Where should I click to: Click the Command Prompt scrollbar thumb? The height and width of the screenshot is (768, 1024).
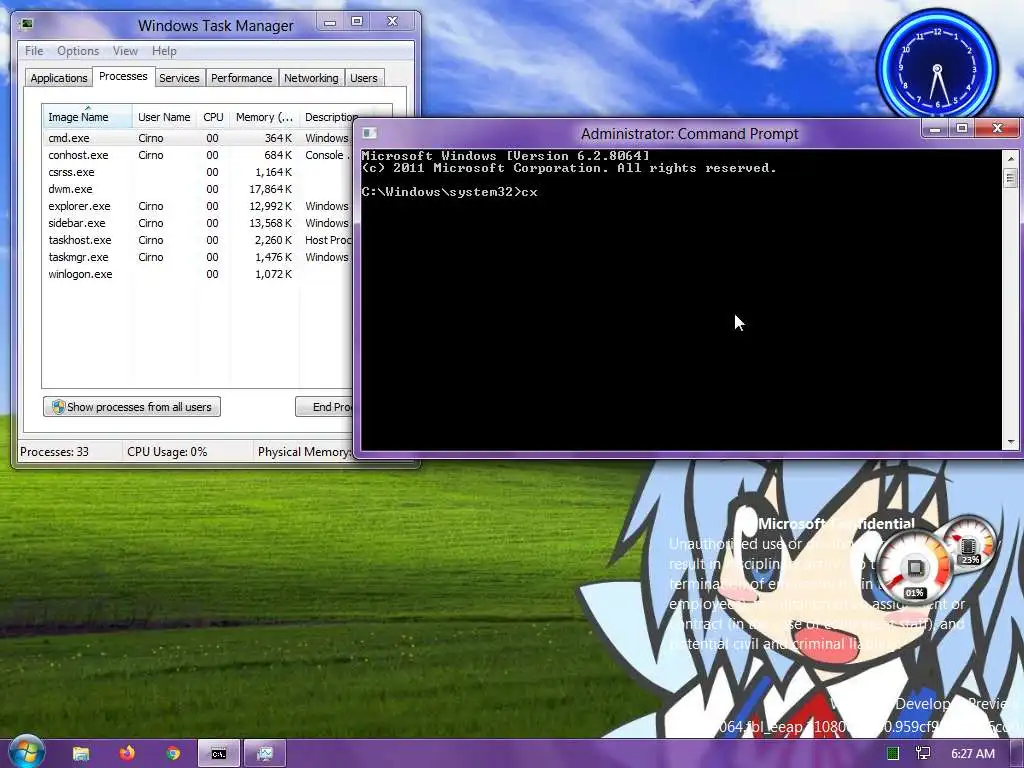1011,177
